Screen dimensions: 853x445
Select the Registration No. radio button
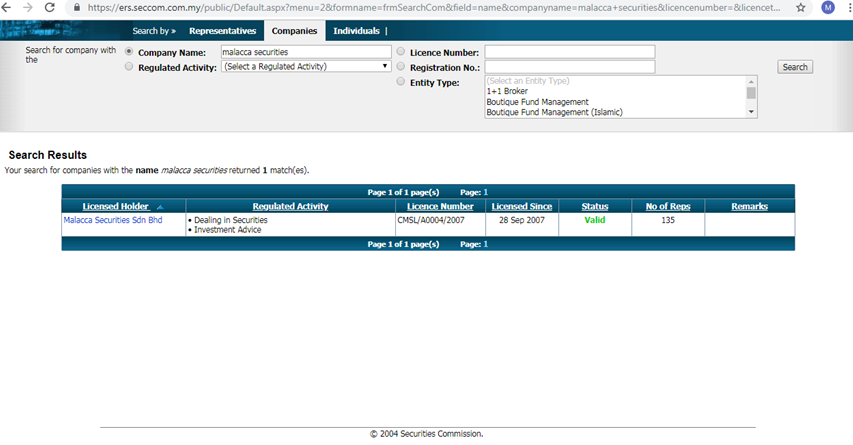tap(401, 66)
